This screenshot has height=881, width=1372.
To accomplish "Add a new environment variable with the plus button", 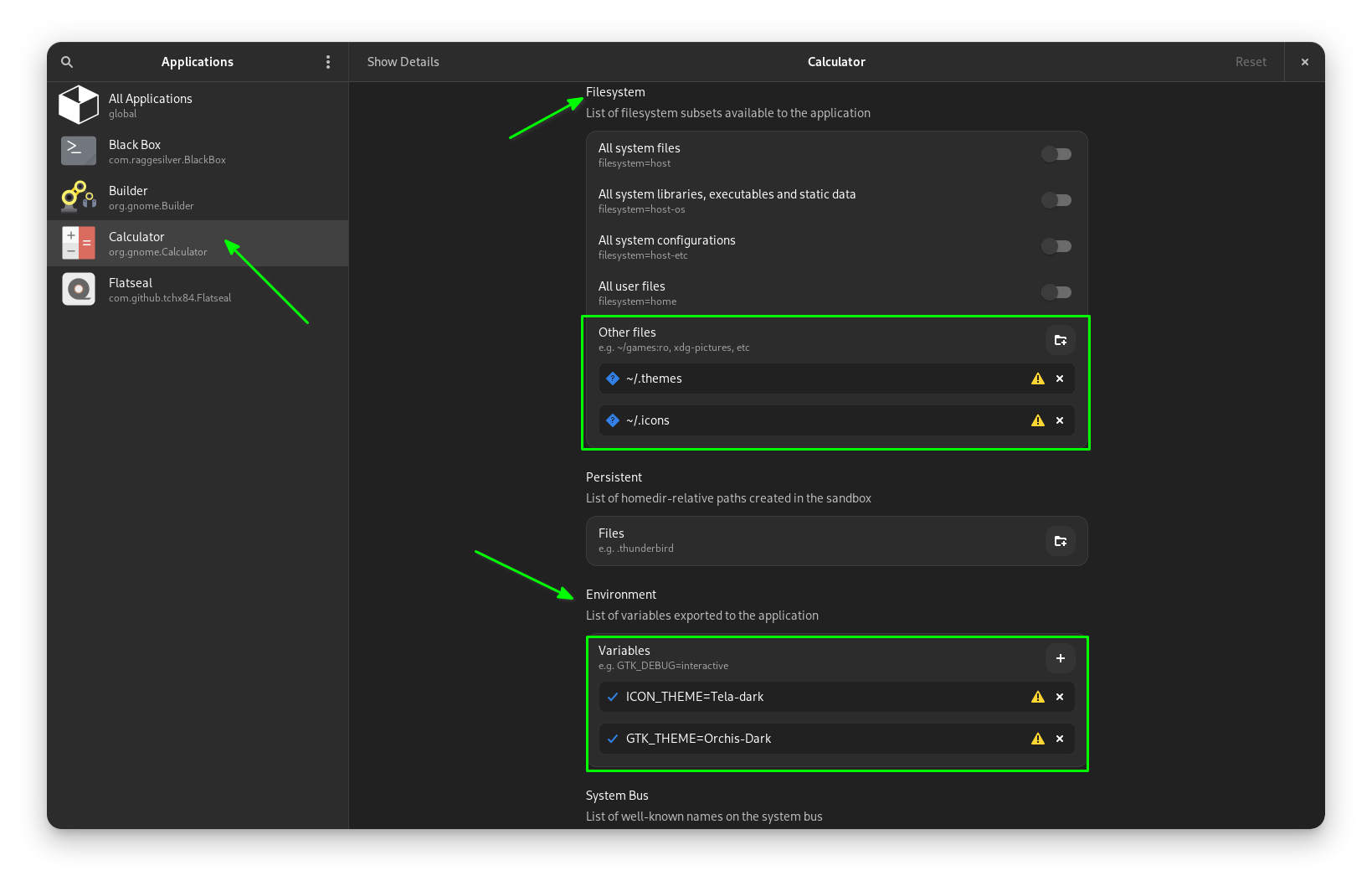I will (x=1060, y=658).
